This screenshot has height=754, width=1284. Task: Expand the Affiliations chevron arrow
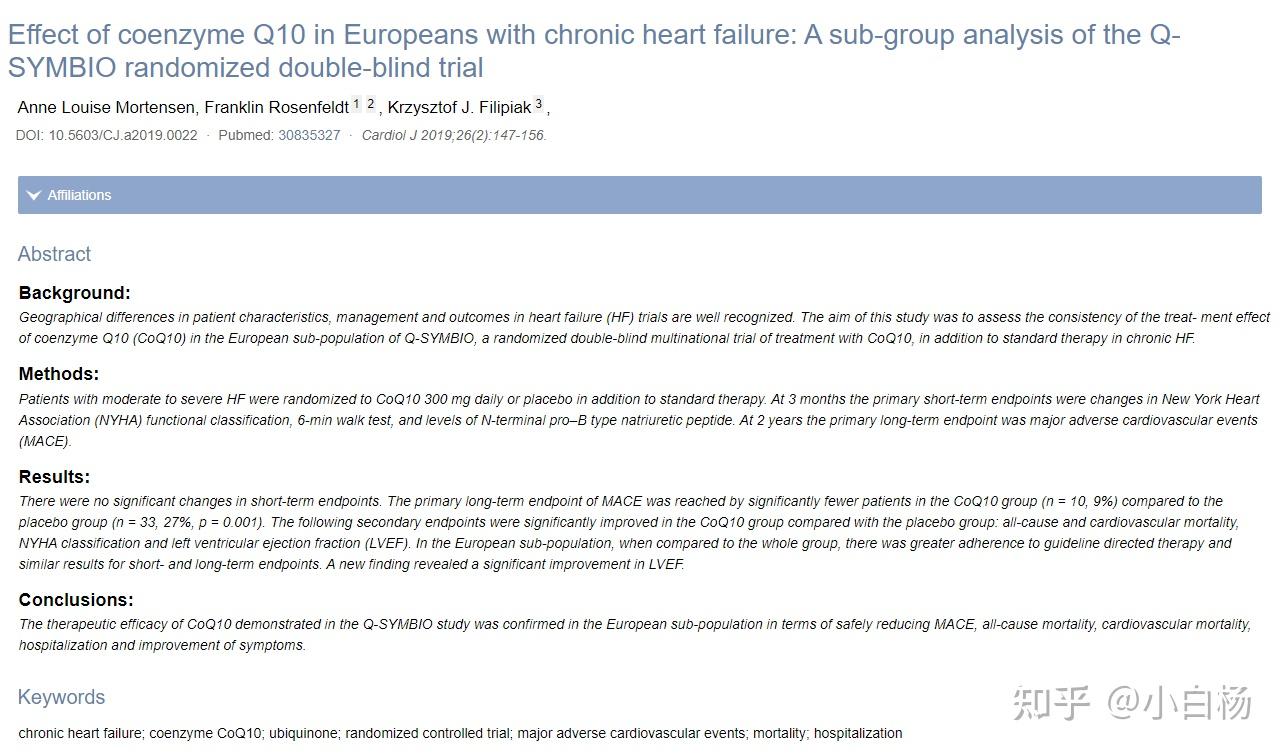click(34, 195)
